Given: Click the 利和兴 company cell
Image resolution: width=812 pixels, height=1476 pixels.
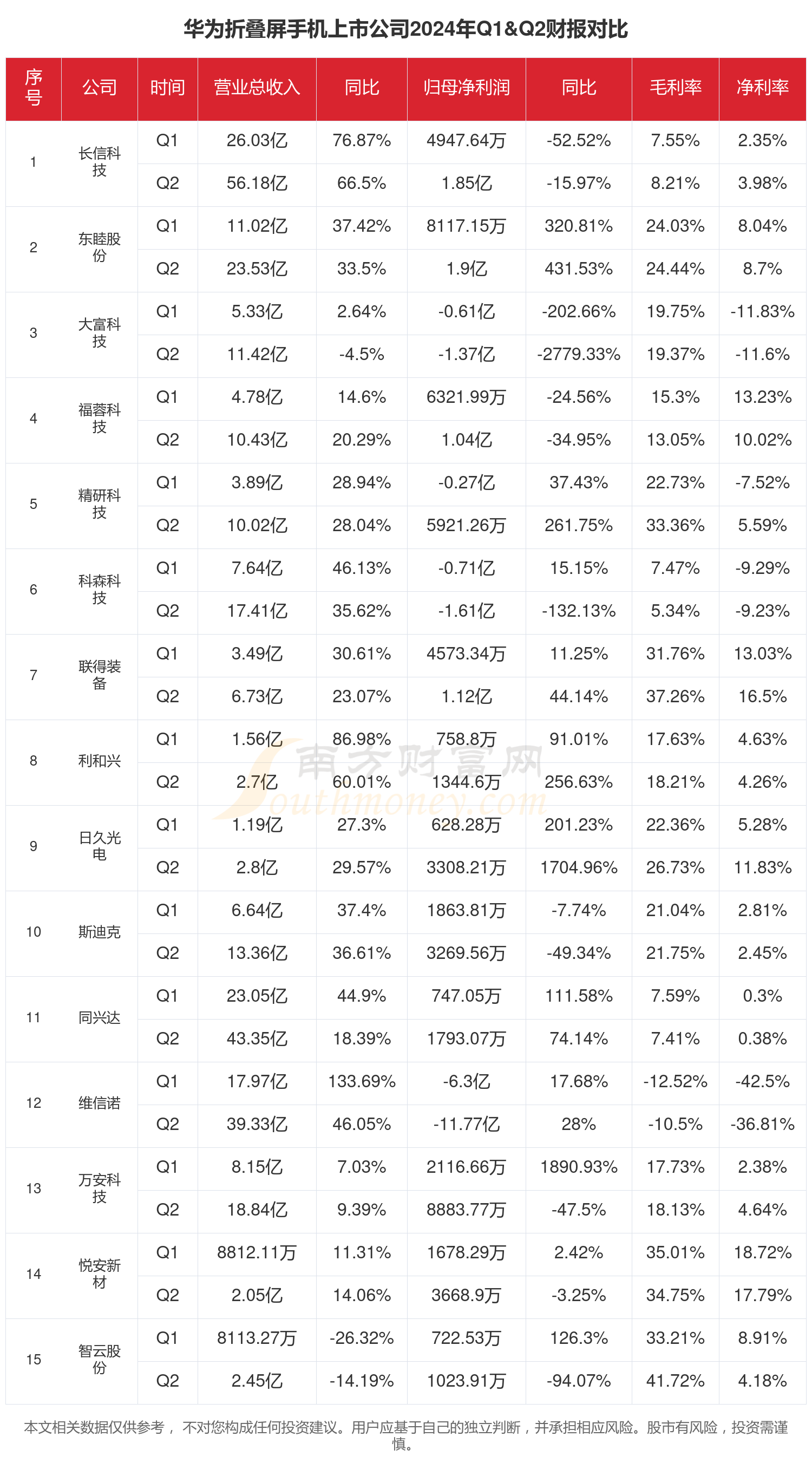Looking at the screenshot, I should 99,761.
